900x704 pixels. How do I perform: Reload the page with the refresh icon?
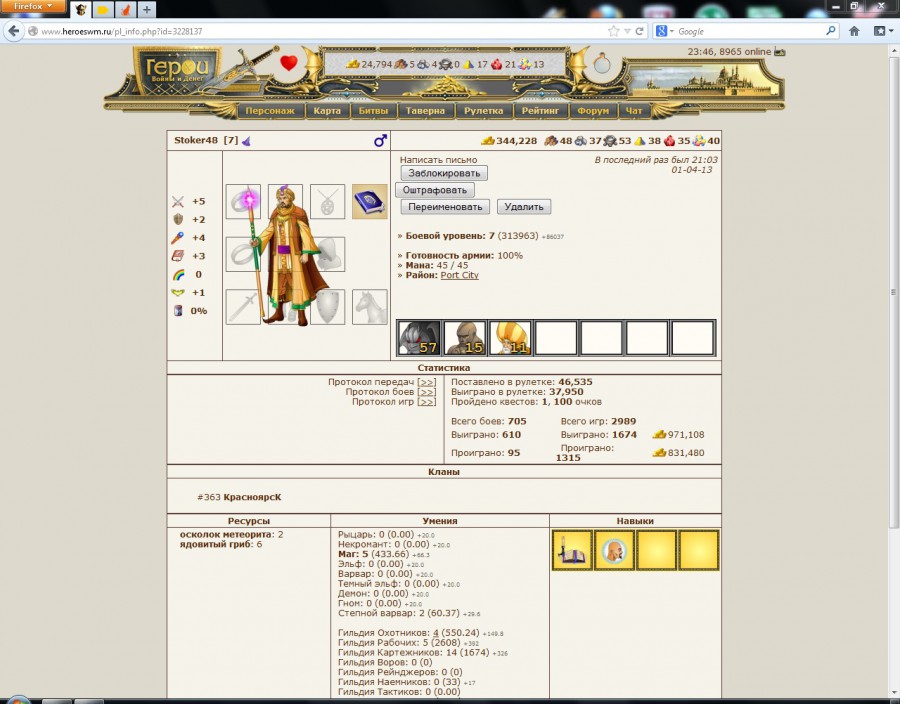639,31
